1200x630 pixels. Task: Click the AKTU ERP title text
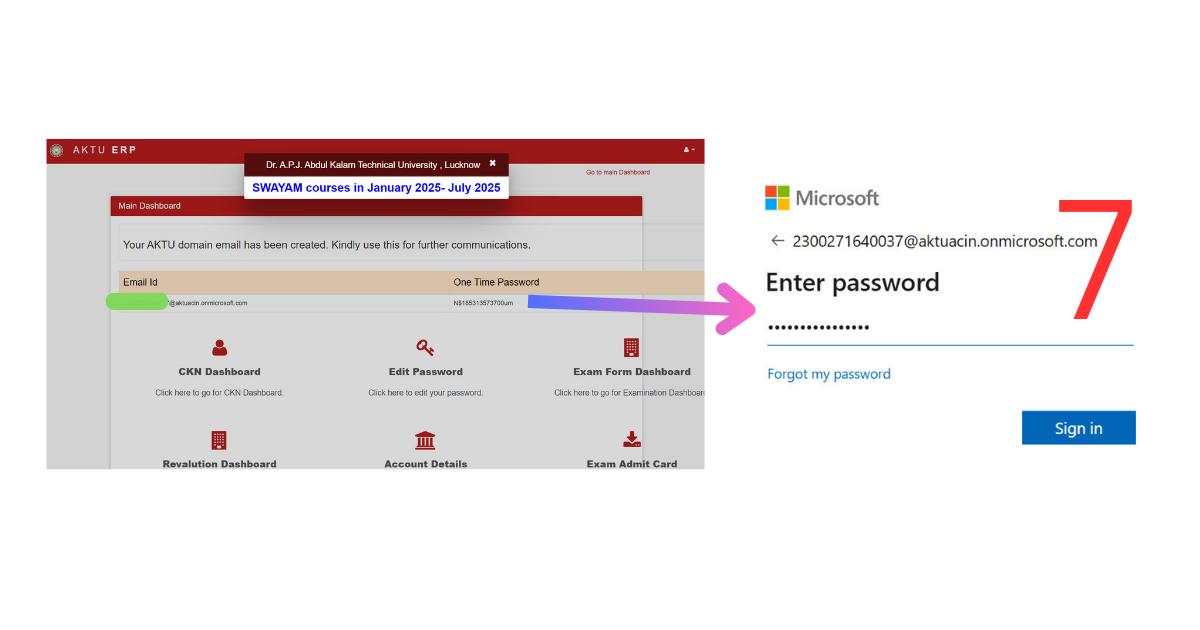coord(104,150)
